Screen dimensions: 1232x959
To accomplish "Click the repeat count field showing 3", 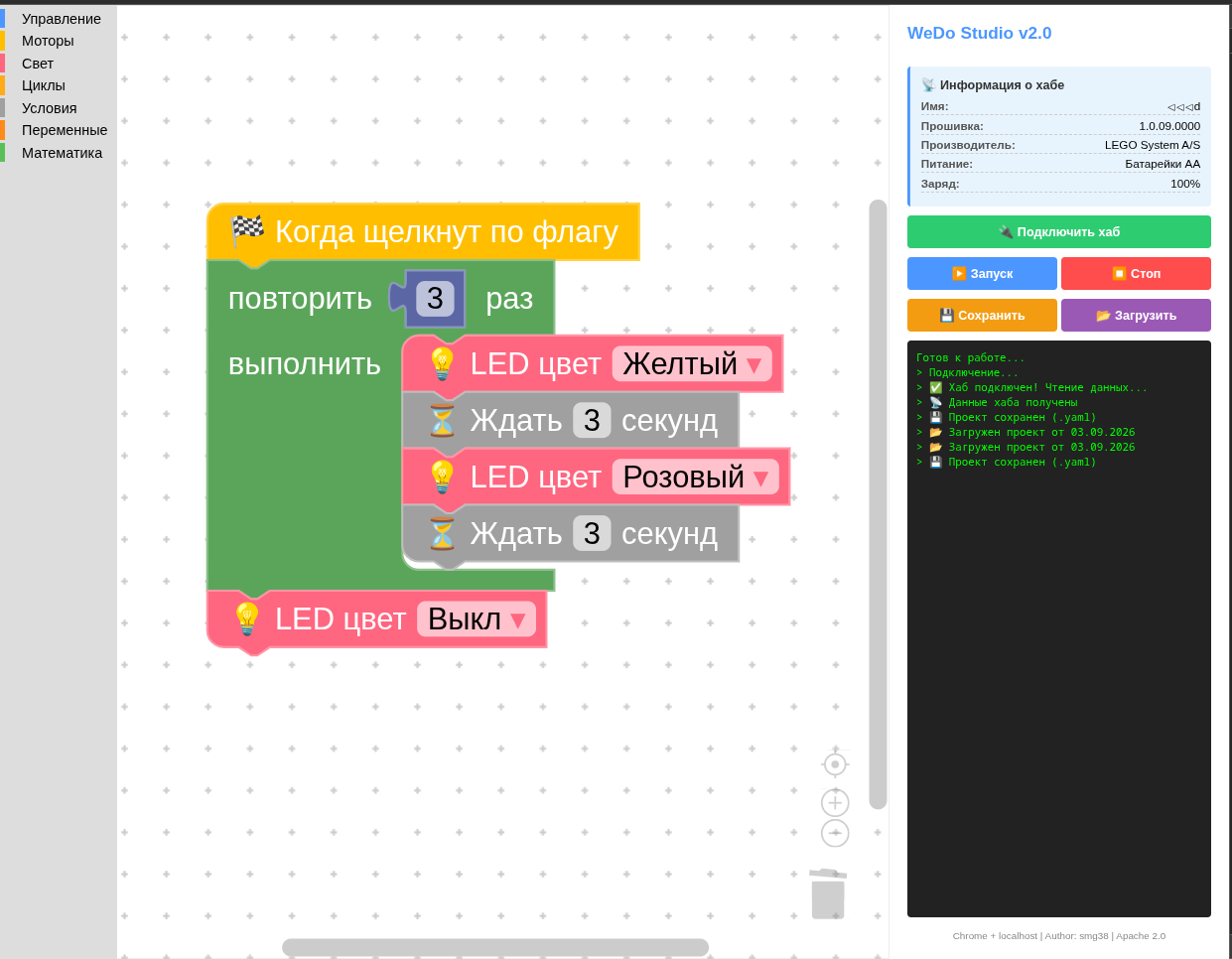I will [435, 299].
